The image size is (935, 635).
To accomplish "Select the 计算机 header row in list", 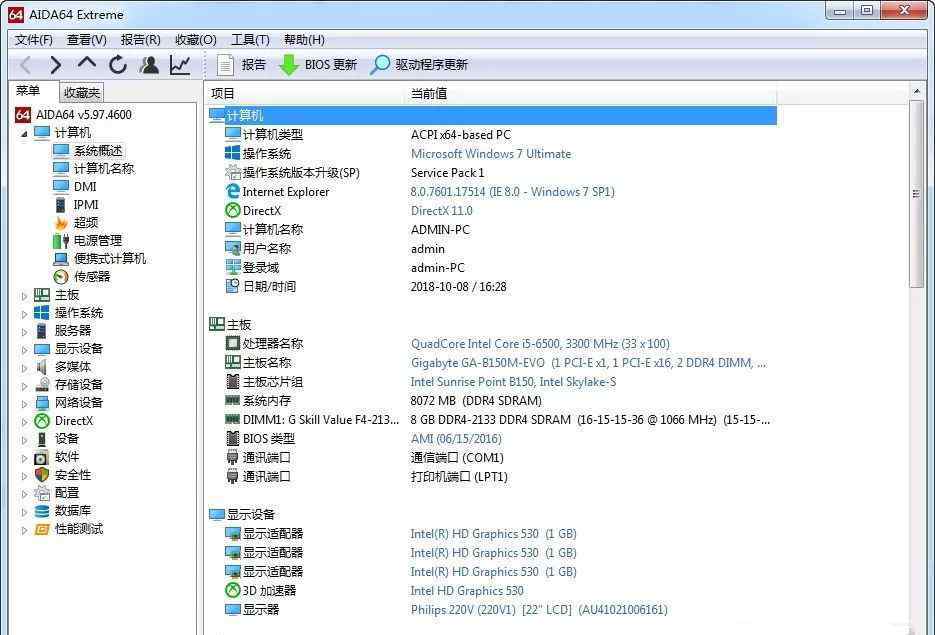I will click(x=493, y=116).
